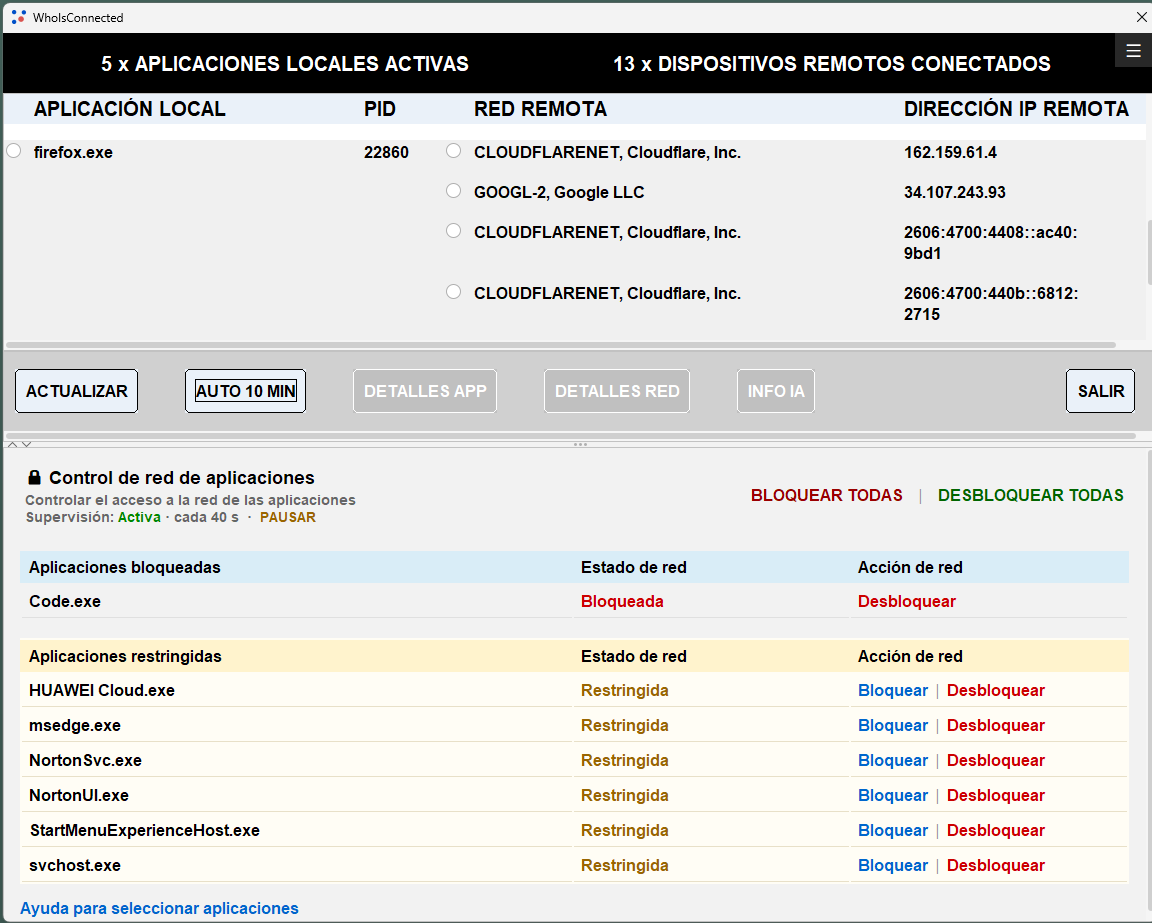Click the ACTUALIZAR button
This screenshot has height=923, width=1152.
click(x=76, y=391)
